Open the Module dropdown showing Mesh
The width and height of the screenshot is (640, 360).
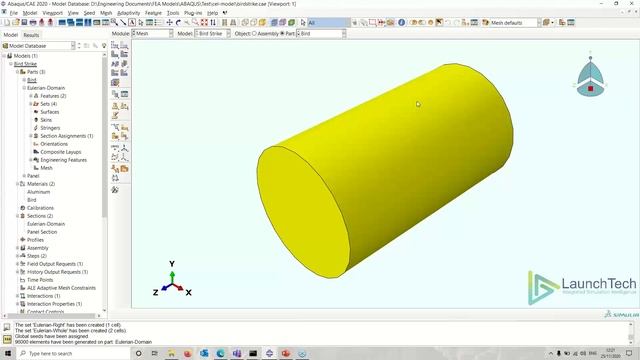click(152, 33)
